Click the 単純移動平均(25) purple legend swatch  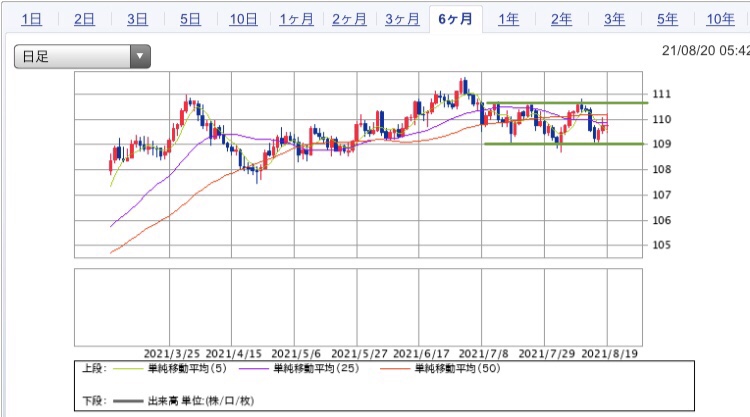253,369
